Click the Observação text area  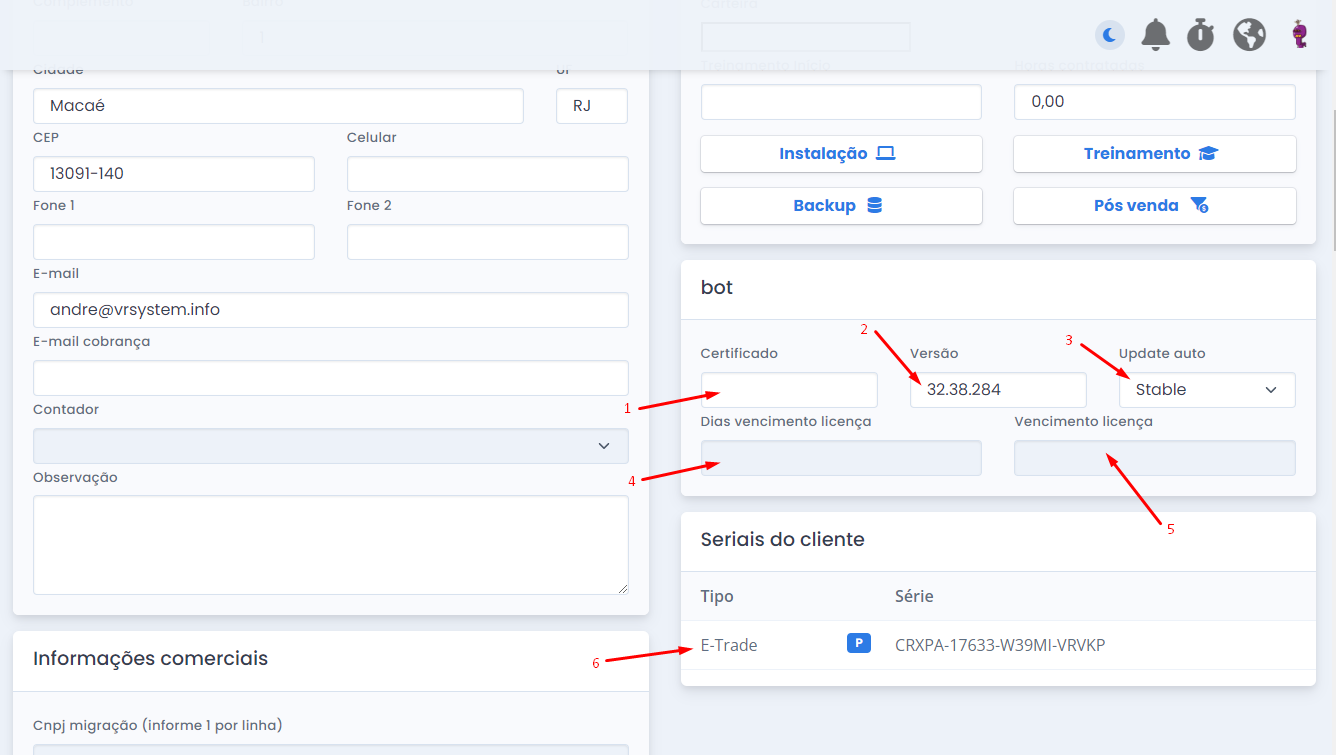coord(330,545)
